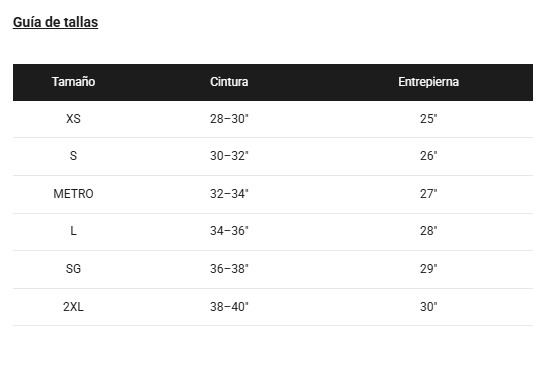Click the 27" inseam value
This screenshot has height=368, width=546.
point(429,194)
